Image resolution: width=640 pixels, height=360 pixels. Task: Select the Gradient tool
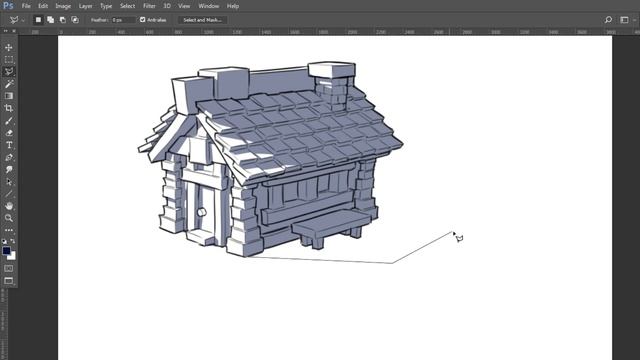tap(9, 96)
